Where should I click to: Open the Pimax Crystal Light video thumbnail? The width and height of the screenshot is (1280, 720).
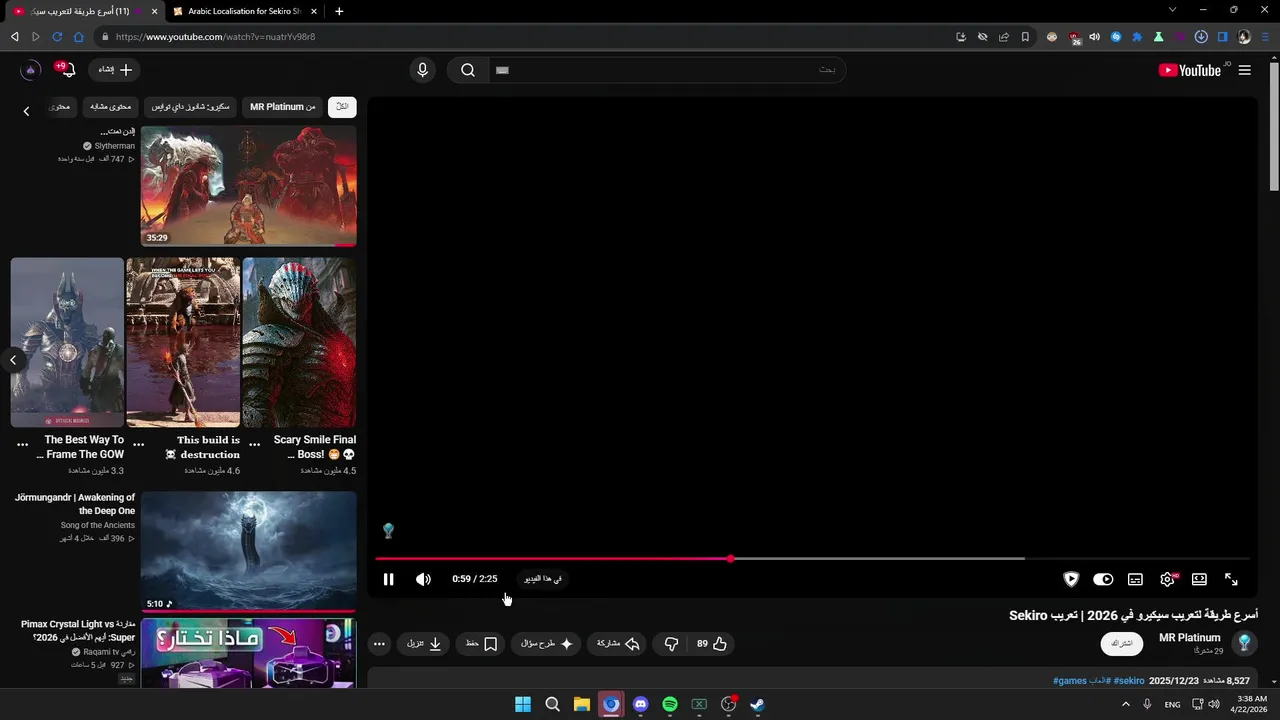(x=249, y=653)
